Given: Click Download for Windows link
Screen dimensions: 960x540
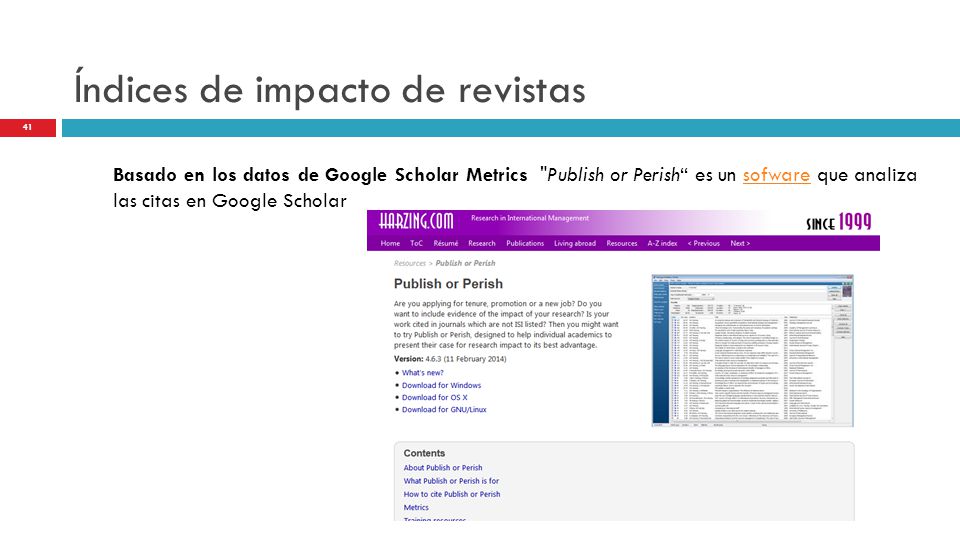Looking at the screenshot, I should coord(441,385).
